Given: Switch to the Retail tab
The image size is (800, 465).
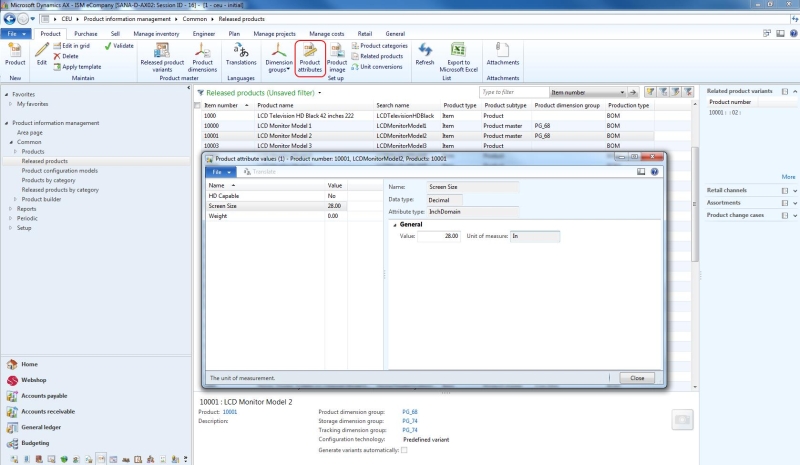Looking at the screenshot, I should click(364, 34).
